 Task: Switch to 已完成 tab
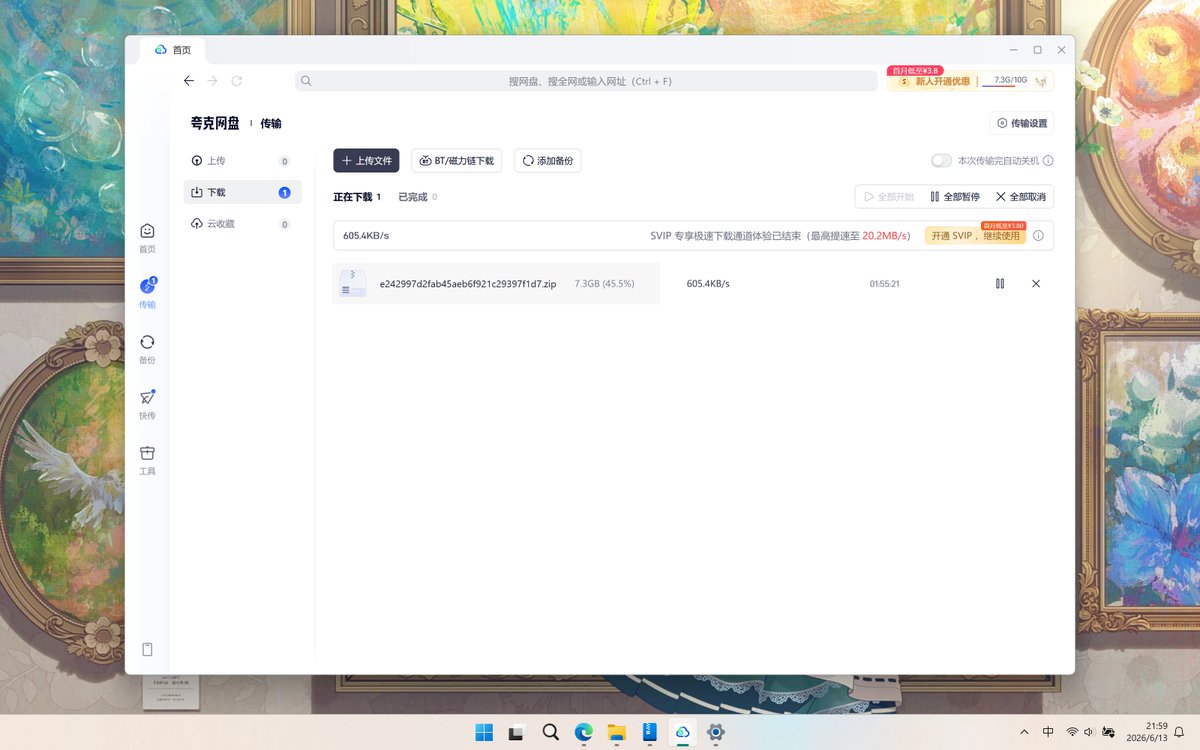[417, 198]
